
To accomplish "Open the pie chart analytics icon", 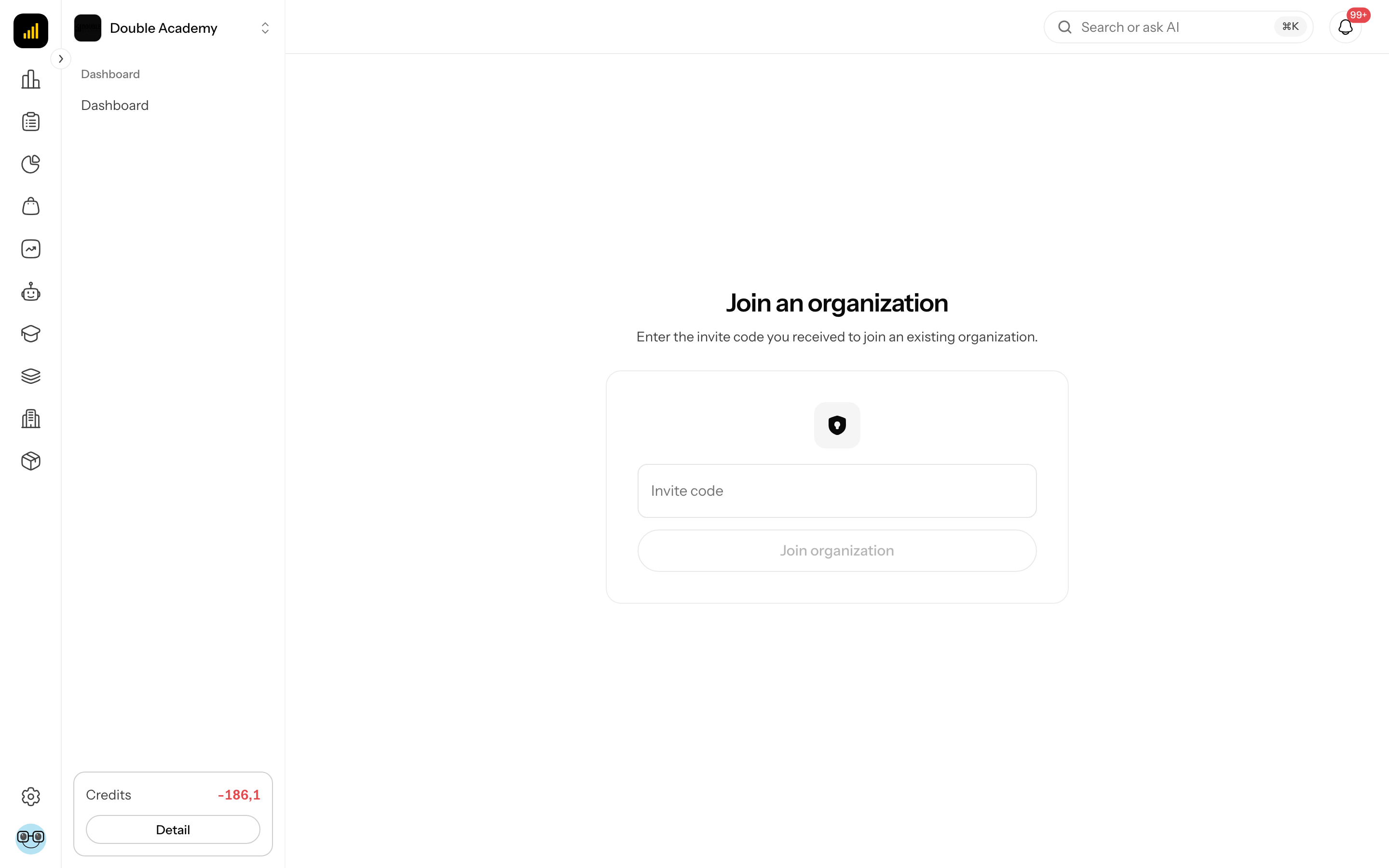I will (30, 164).
